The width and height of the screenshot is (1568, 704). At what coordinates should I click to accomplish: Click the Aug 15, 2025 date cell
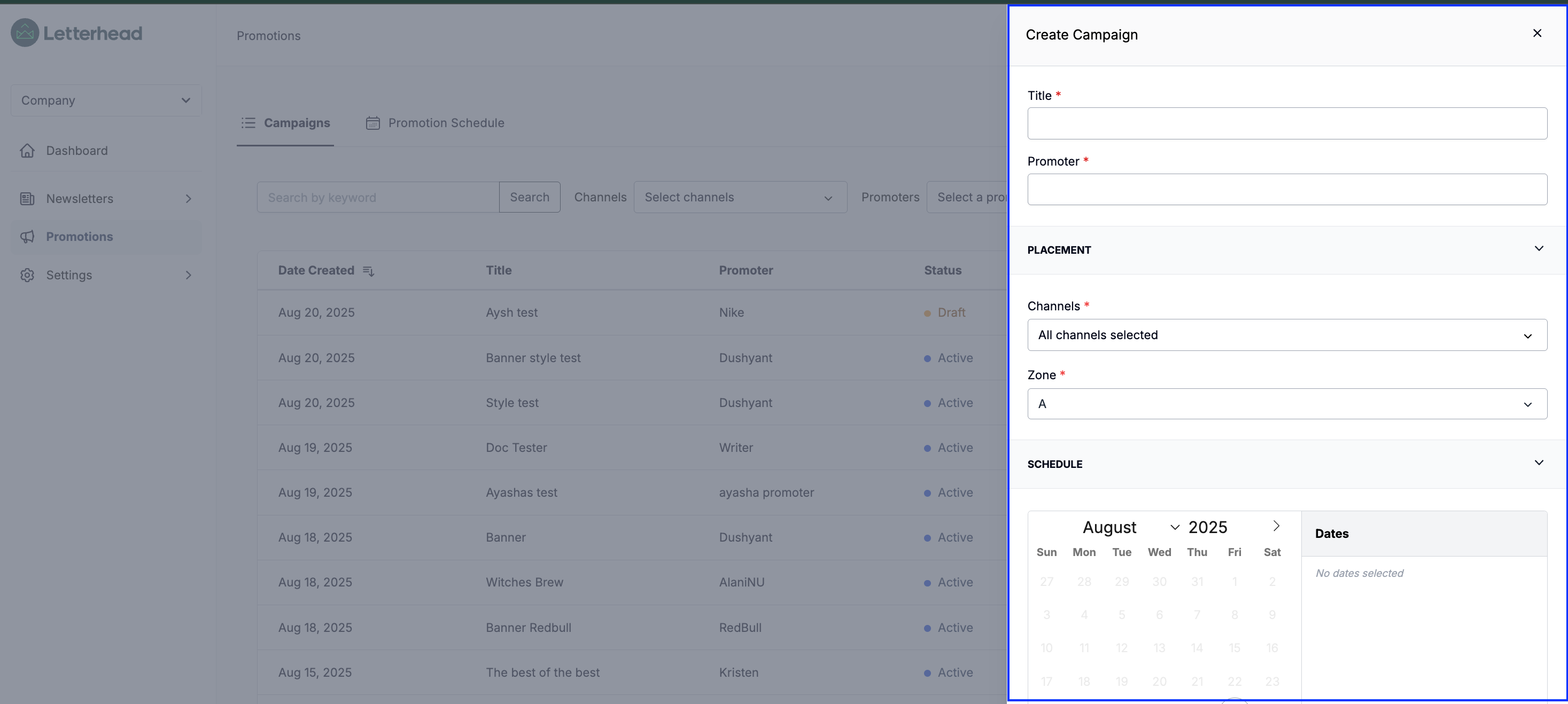(315, 672)
